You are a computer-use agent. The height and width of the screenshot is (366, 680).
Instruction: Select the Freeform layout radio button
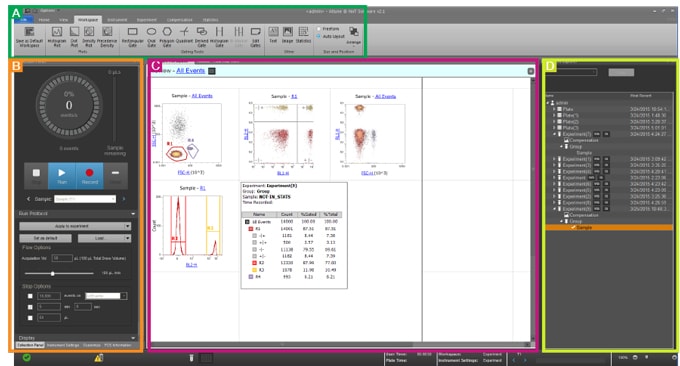(x=318, y=29)
